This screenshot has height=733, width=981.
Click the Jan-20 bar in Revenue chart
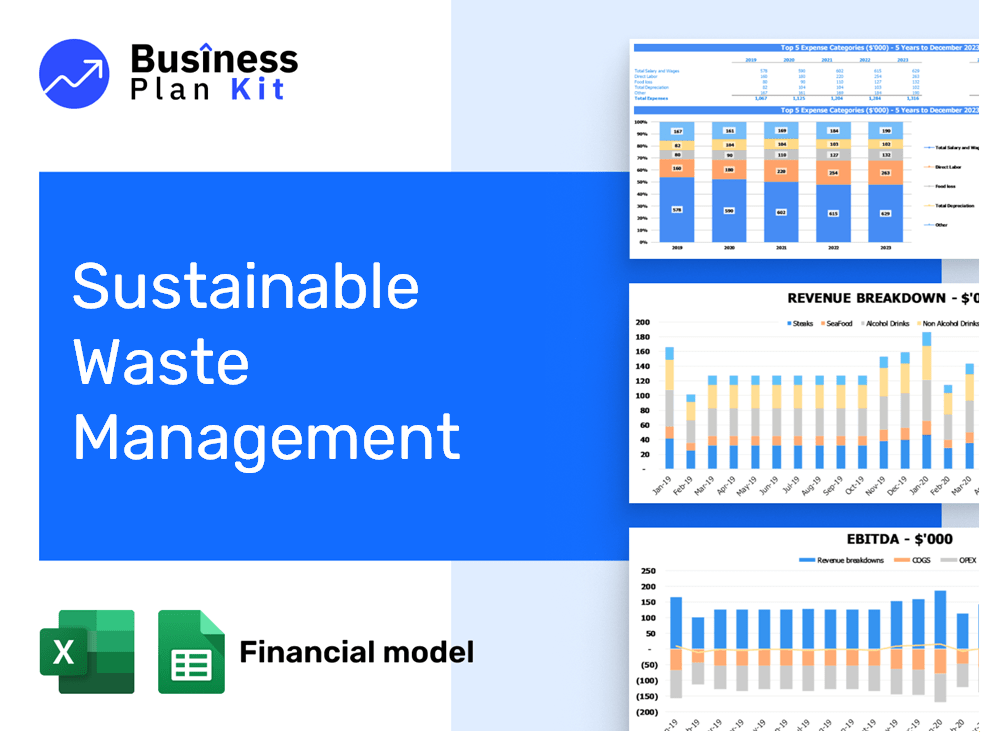(x=927, y=400)
